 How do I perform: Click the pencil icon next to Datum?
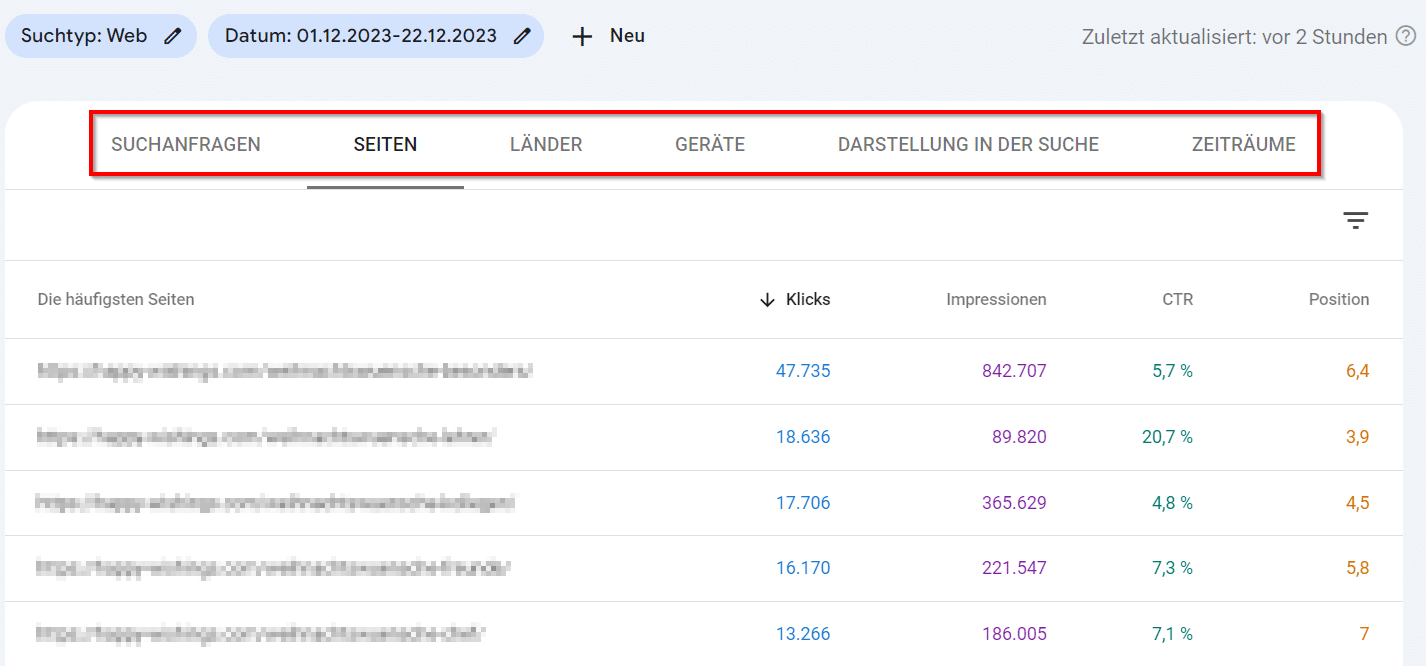522,35
